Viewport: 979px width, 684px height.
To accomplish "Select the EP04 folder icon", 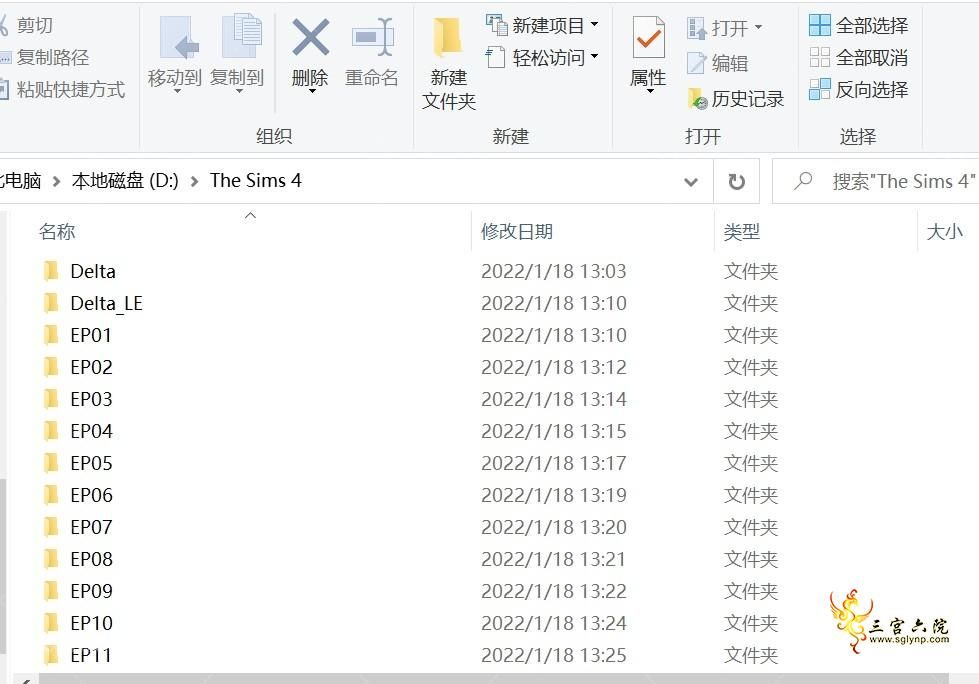I will (x=51, y=431).
